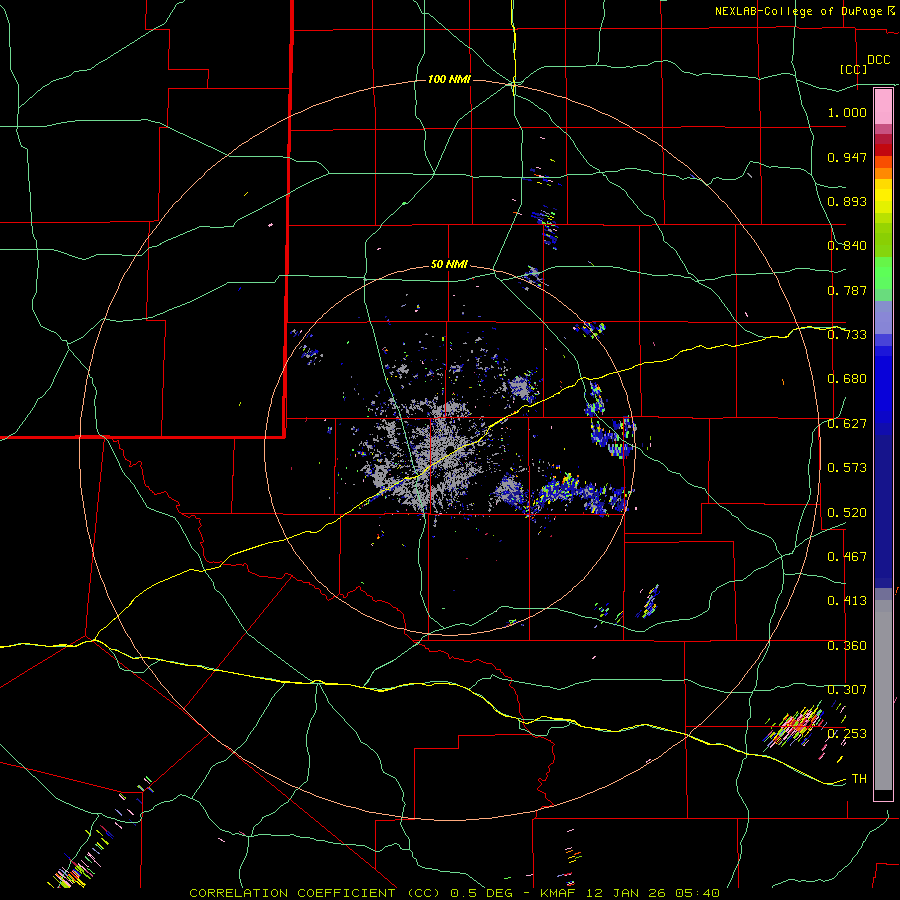Click the 0.680 legend value
The image size is (900, 900).
click(847, 379)
